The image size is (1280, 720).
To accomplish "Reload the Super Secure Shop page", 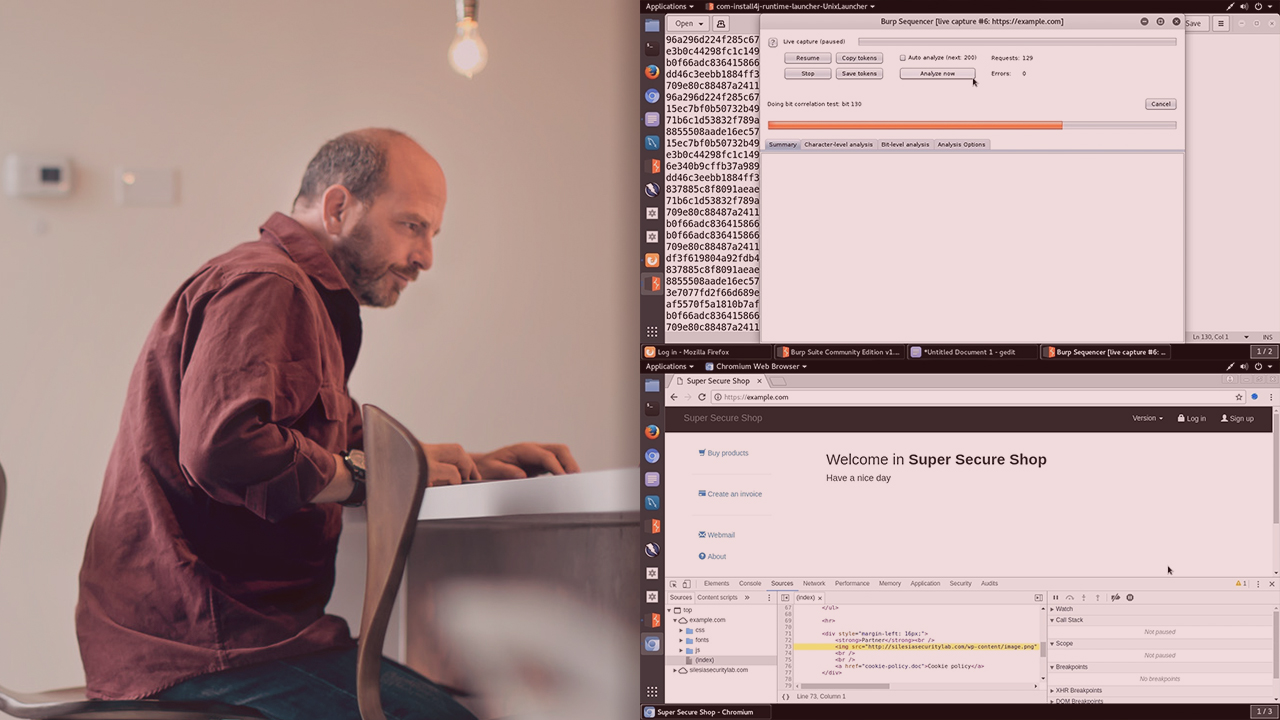I will tap(702, 397).
